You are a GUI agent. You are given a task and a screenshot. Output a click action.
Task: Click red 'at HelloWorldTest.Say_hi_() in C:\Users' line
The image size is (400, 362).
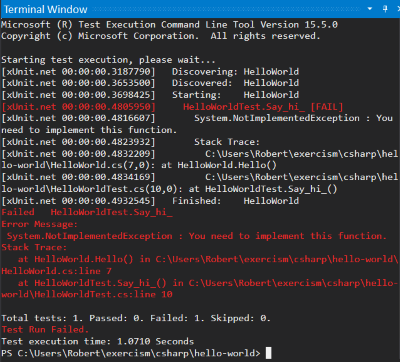click(x=208, y=283)
